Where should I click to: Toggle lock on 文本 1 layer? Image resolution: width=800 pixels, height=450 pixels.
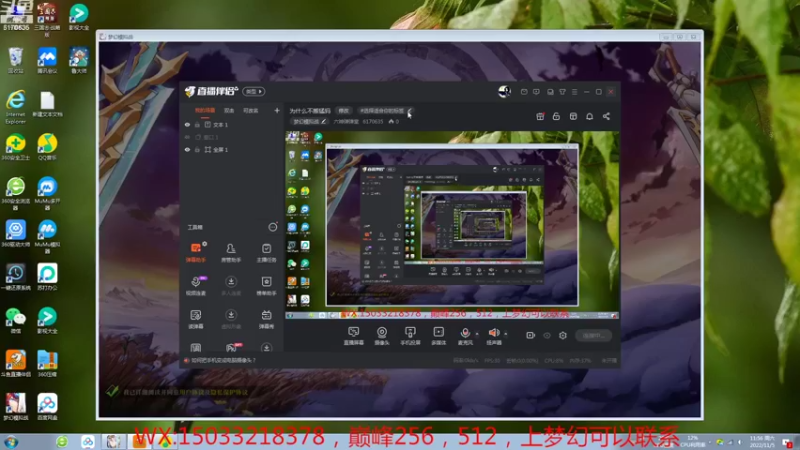pos(197,124)
